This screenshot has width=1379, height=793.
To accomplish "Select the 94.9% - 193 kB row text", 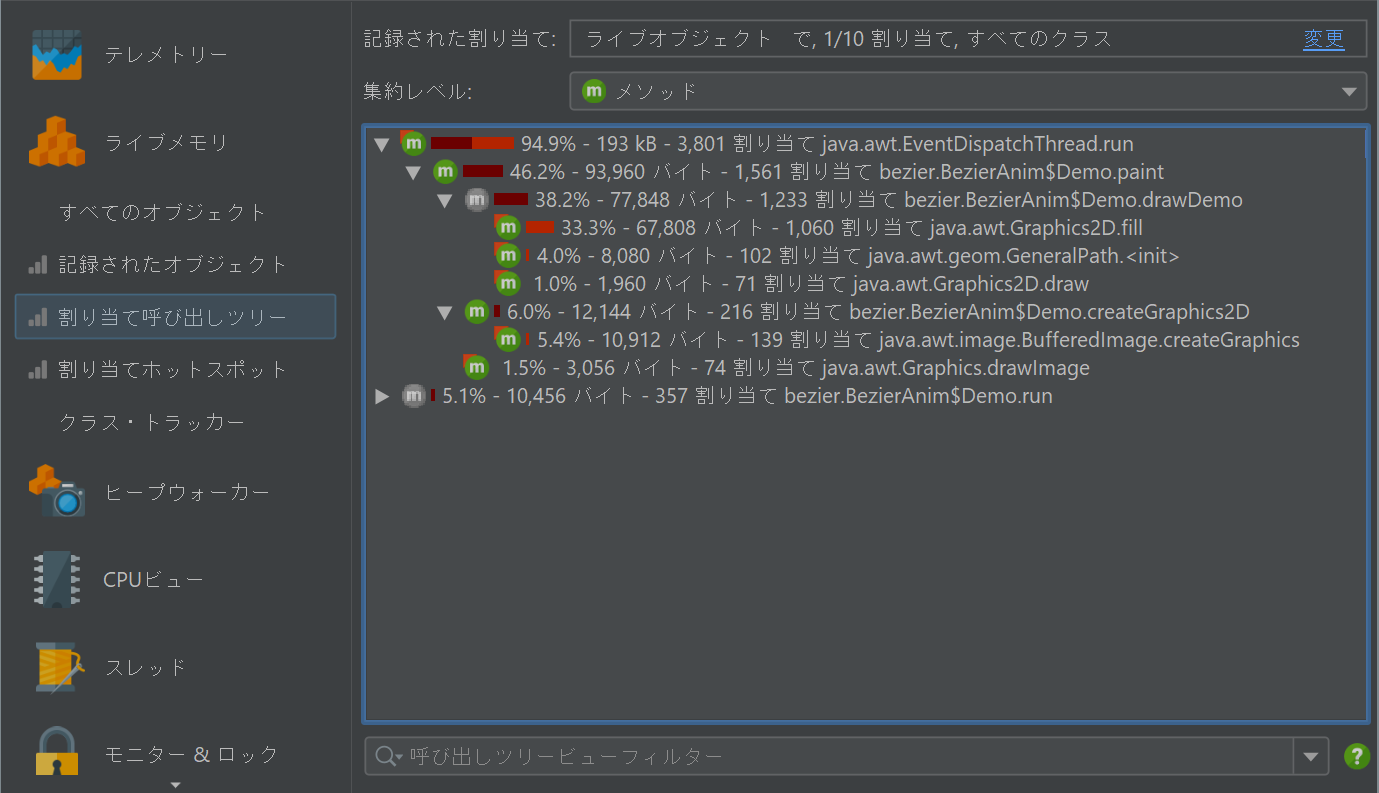I will pyautogui.click(x=827, y=144).
